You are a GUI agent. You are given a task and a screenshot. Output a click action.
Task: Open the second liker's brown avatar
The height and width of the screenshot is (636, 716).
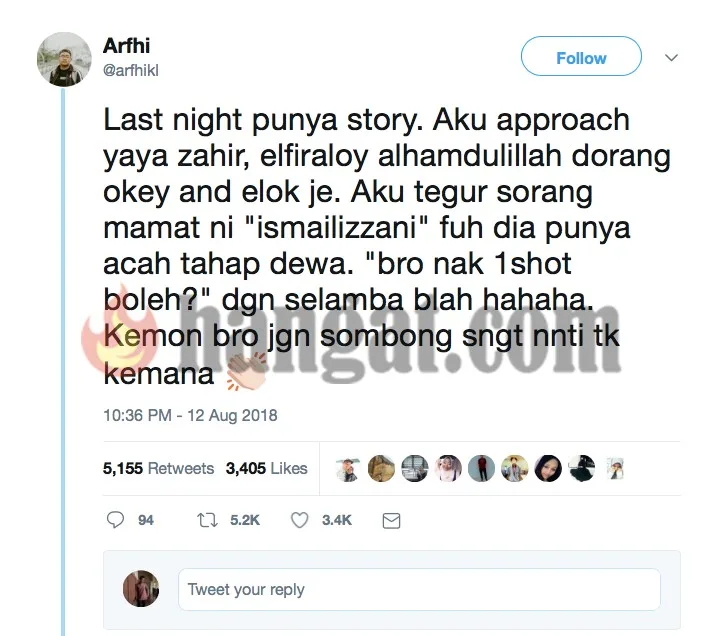[x=381, y=468]
